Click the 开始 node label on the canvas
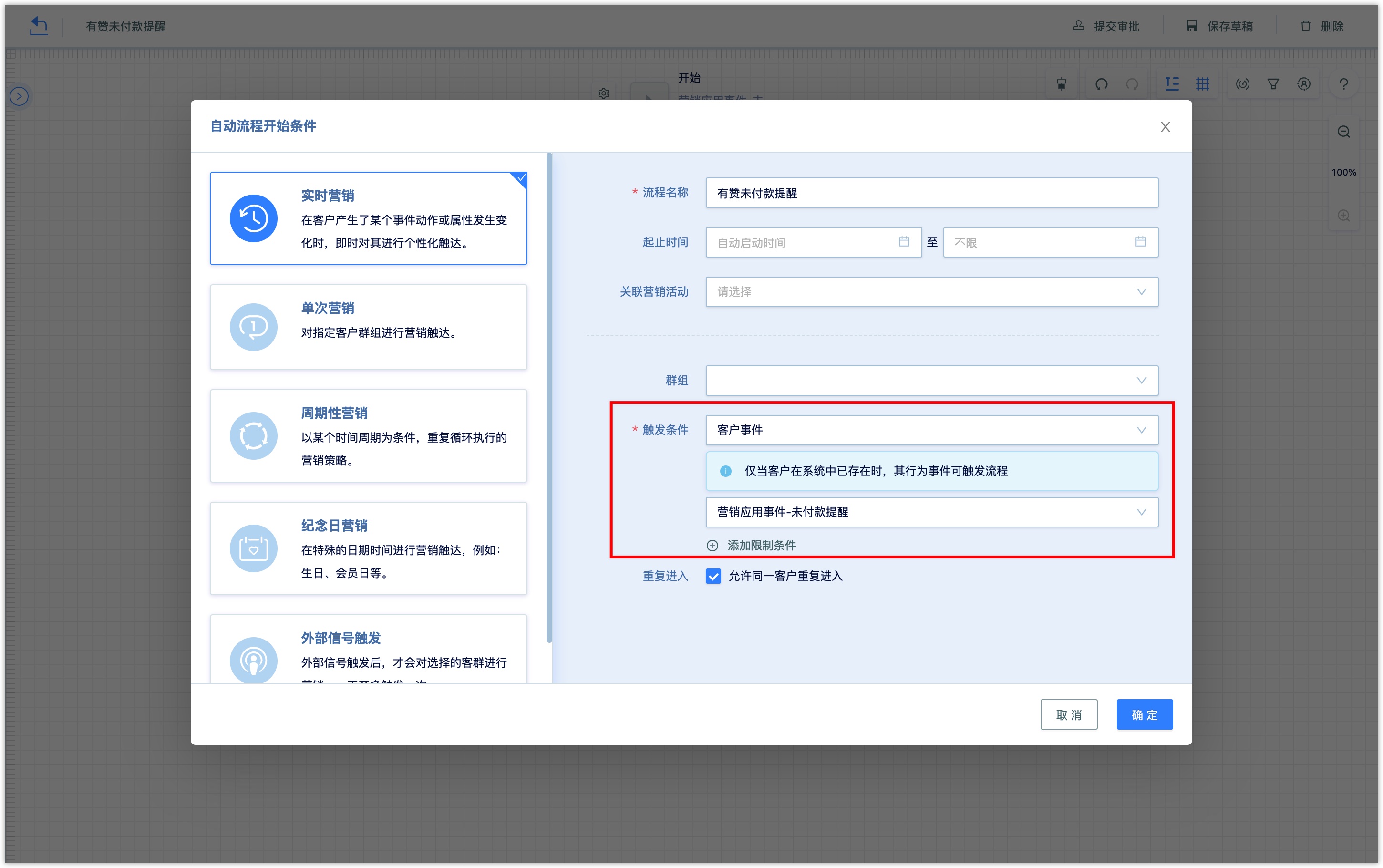 [x=689, y=78]
